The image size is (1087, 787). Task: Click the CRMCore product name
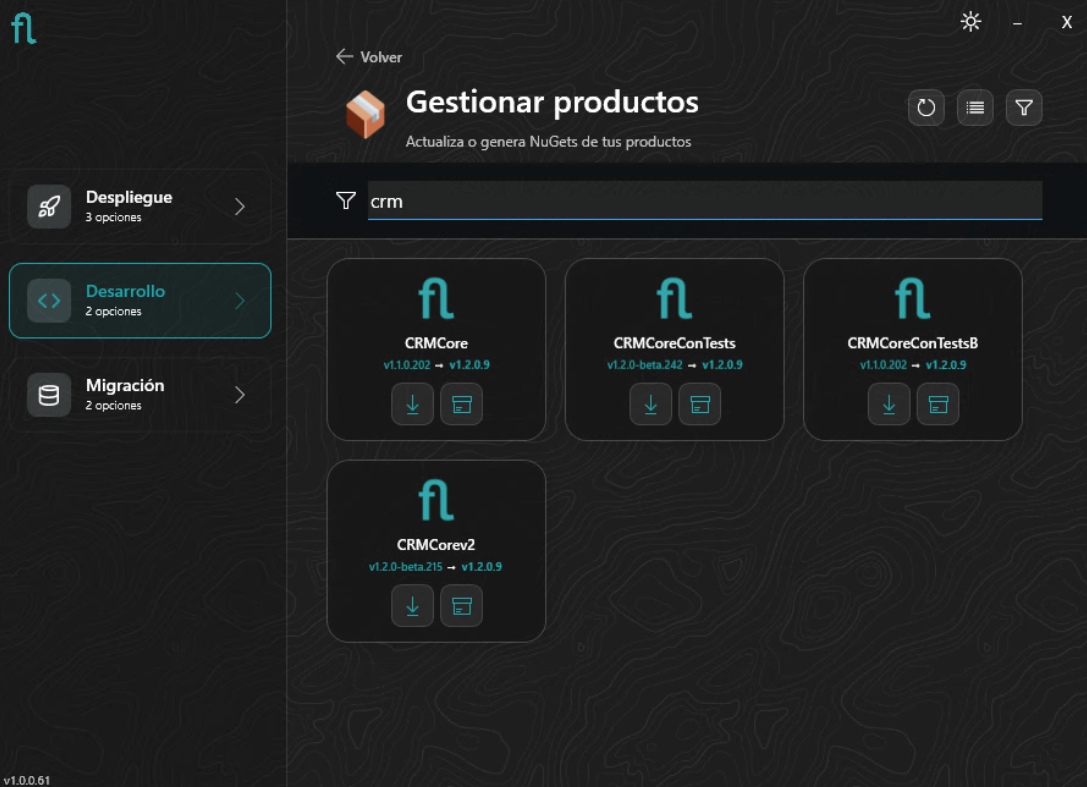(x=436, y=343)
